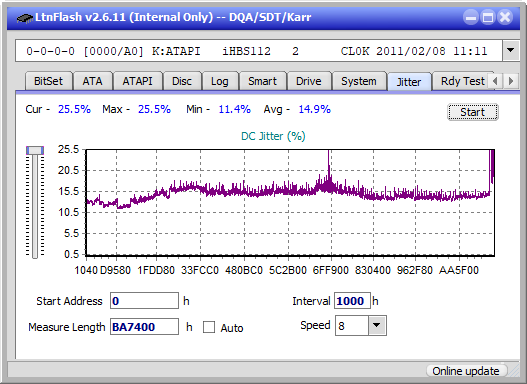Click the Avg value 14.9%
The image size is (527, 384).
click(315, 109)
